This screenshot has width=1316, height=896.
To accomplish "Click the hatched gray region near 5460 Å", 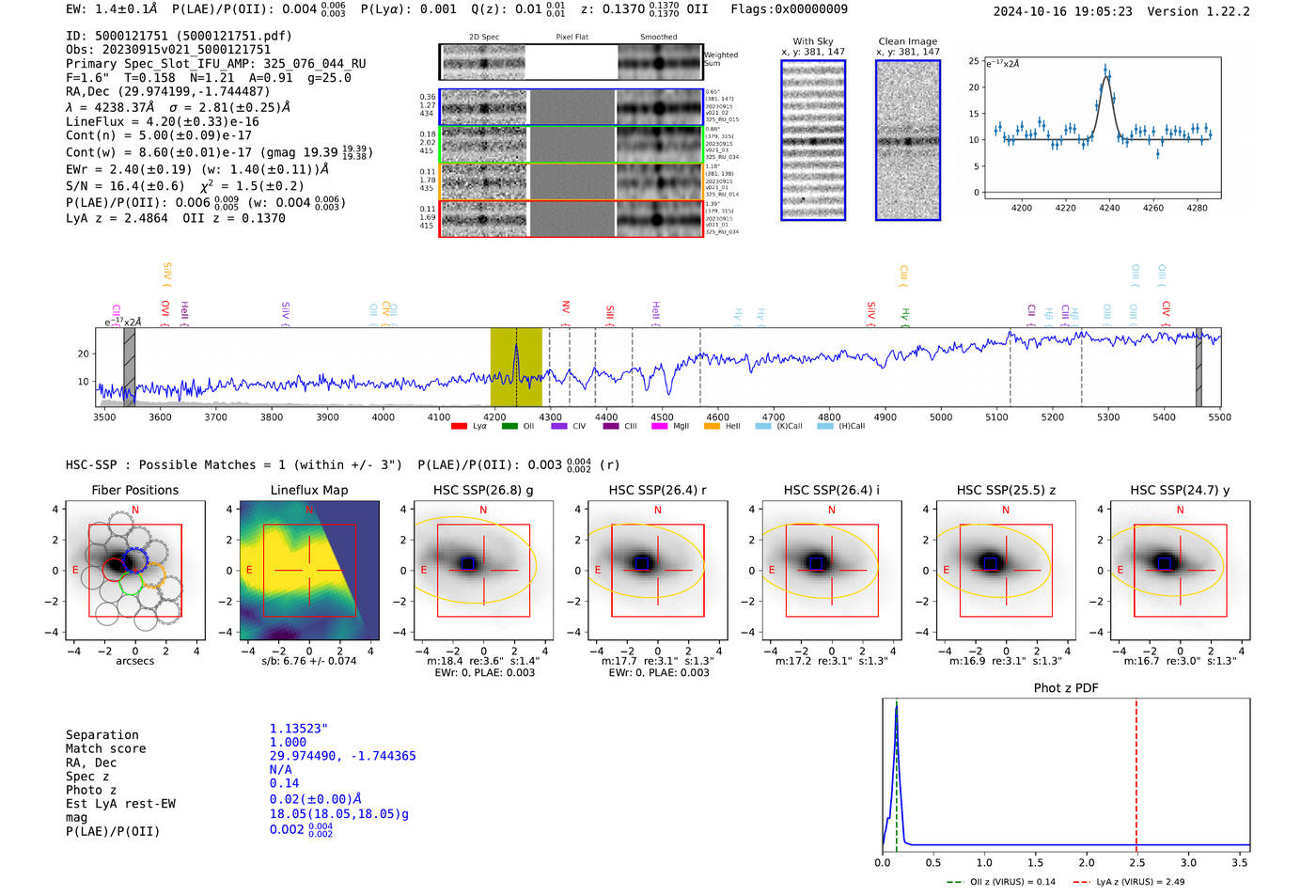I will [1198, 367].
